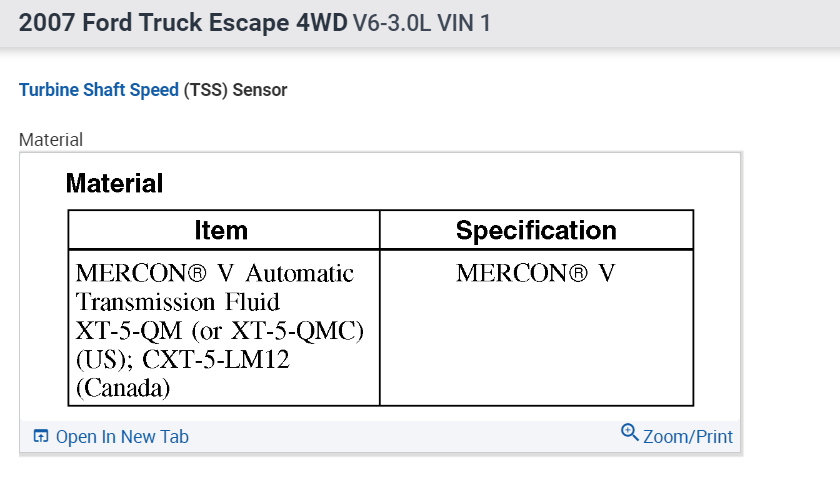The height and width of the screenshot is (488, 840).
Task: Click the V6-3.0L VIN 1 engine text
Action: pyautogui.click(x=422, y=22)
